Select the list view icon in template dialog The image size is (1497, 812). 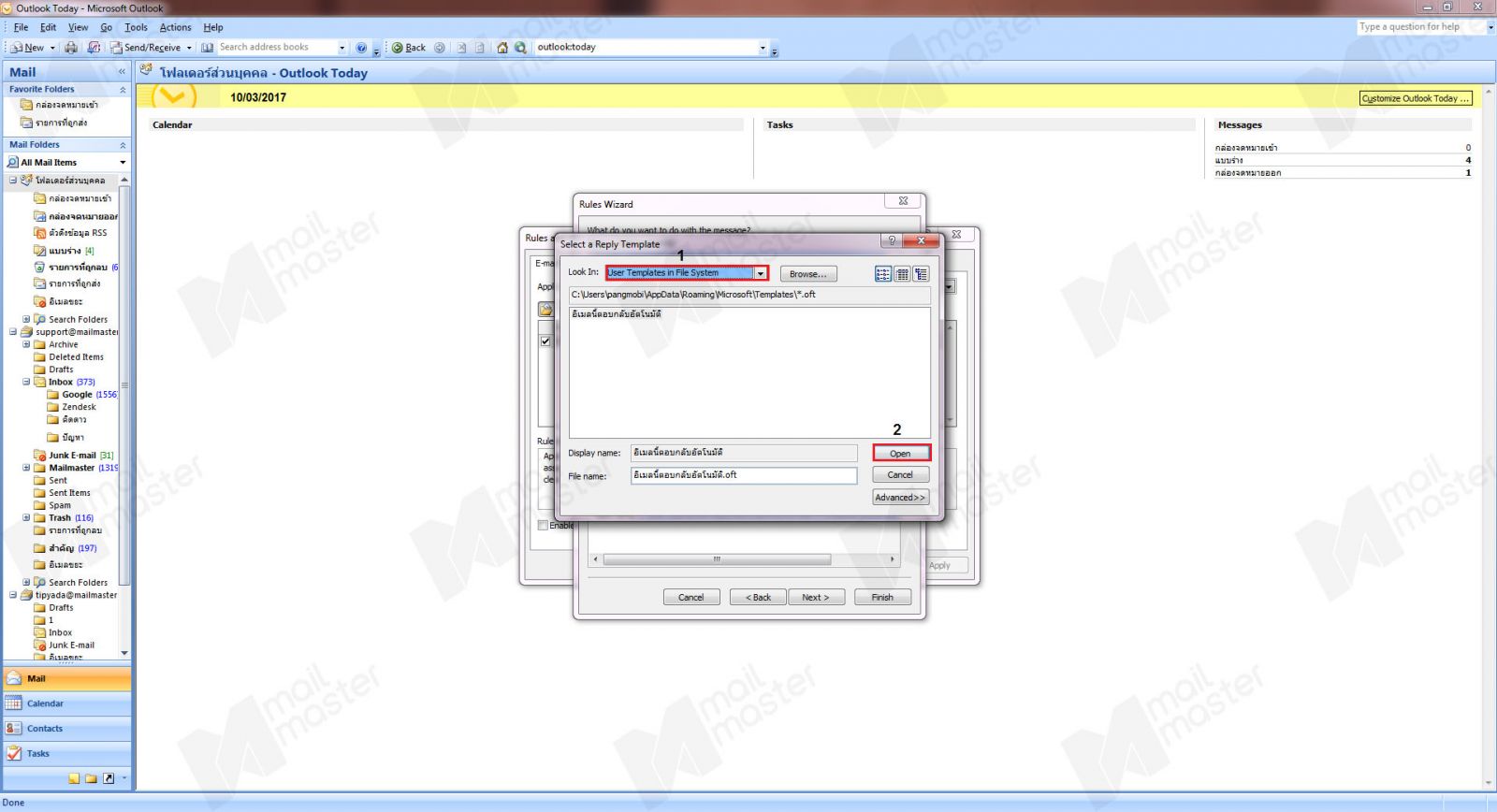click(x=902, y=274)
